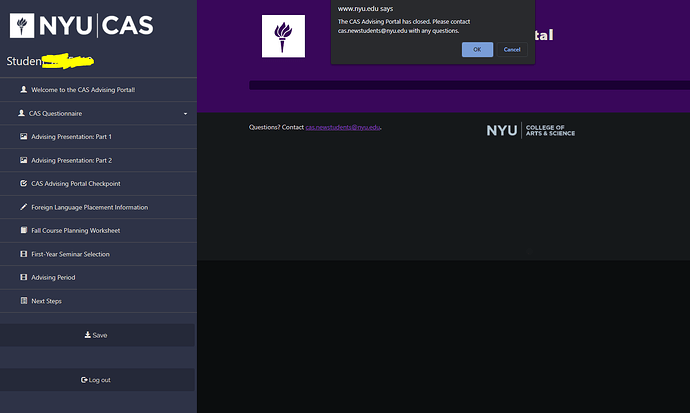The width and height of the screenshot is (690, 413).
Task: Open the Advising Period section
Action: pyautogui.click(x=99, y=278)
